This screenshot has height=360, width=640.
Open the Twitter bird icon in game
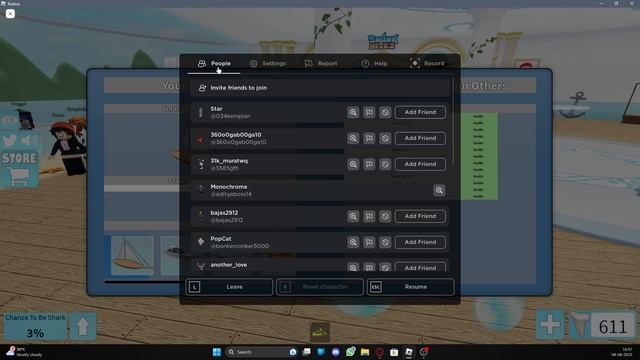(x=9, y=140)
